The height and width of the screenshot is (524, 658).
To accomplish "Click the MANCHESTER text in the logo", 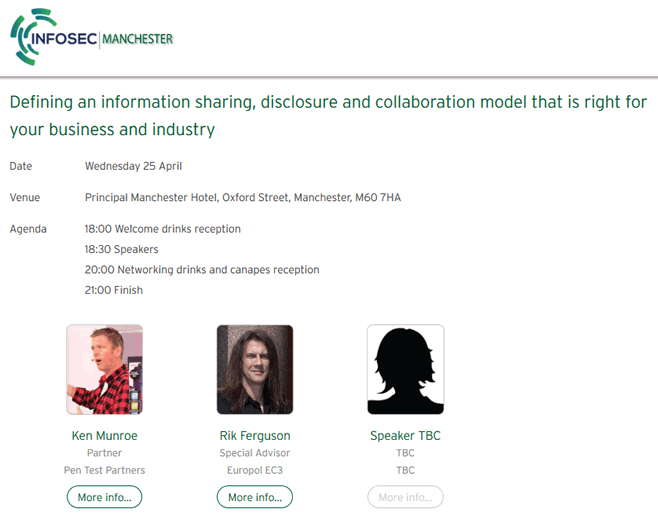I will click(137, 39).
